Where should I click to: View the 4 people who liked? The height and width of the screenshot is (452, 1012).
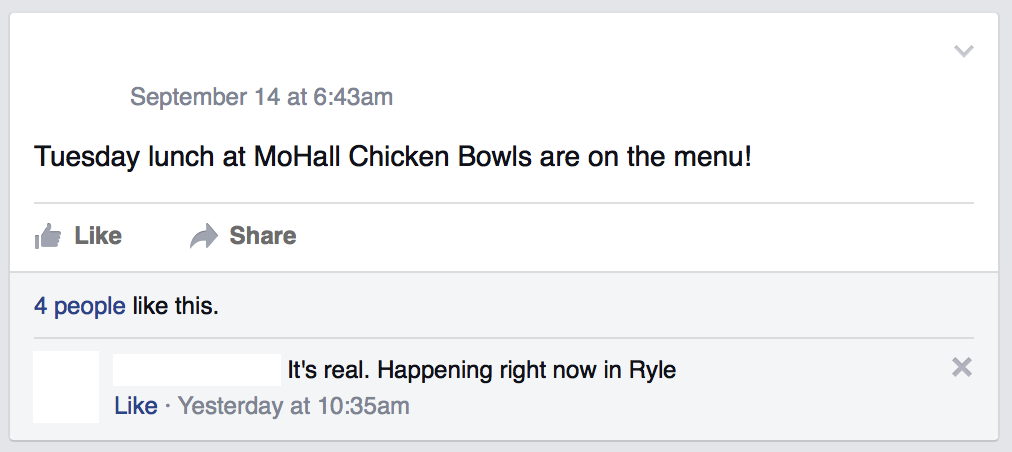click(79, 305)
